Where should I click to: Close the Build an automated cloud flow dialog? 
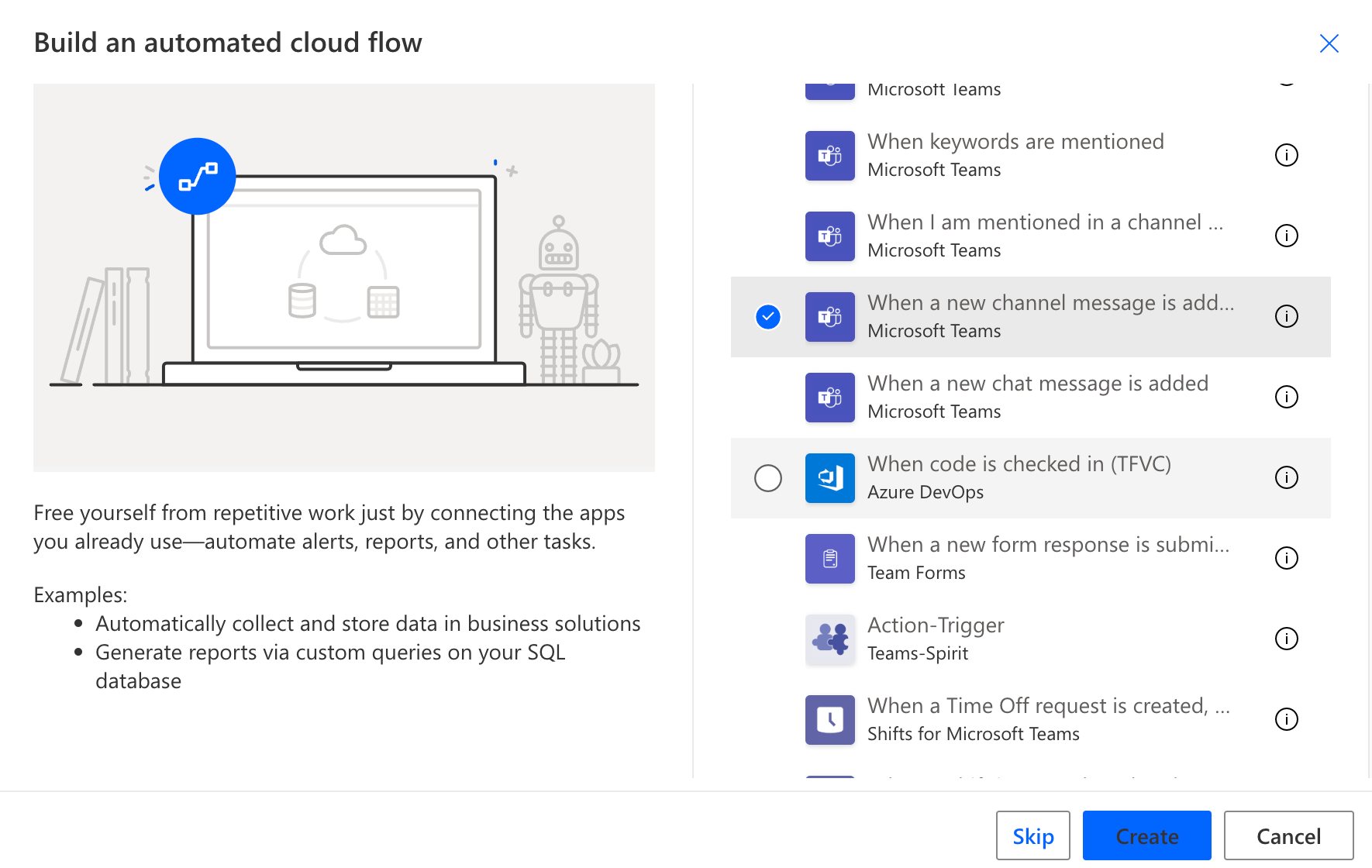(1329, 43)
